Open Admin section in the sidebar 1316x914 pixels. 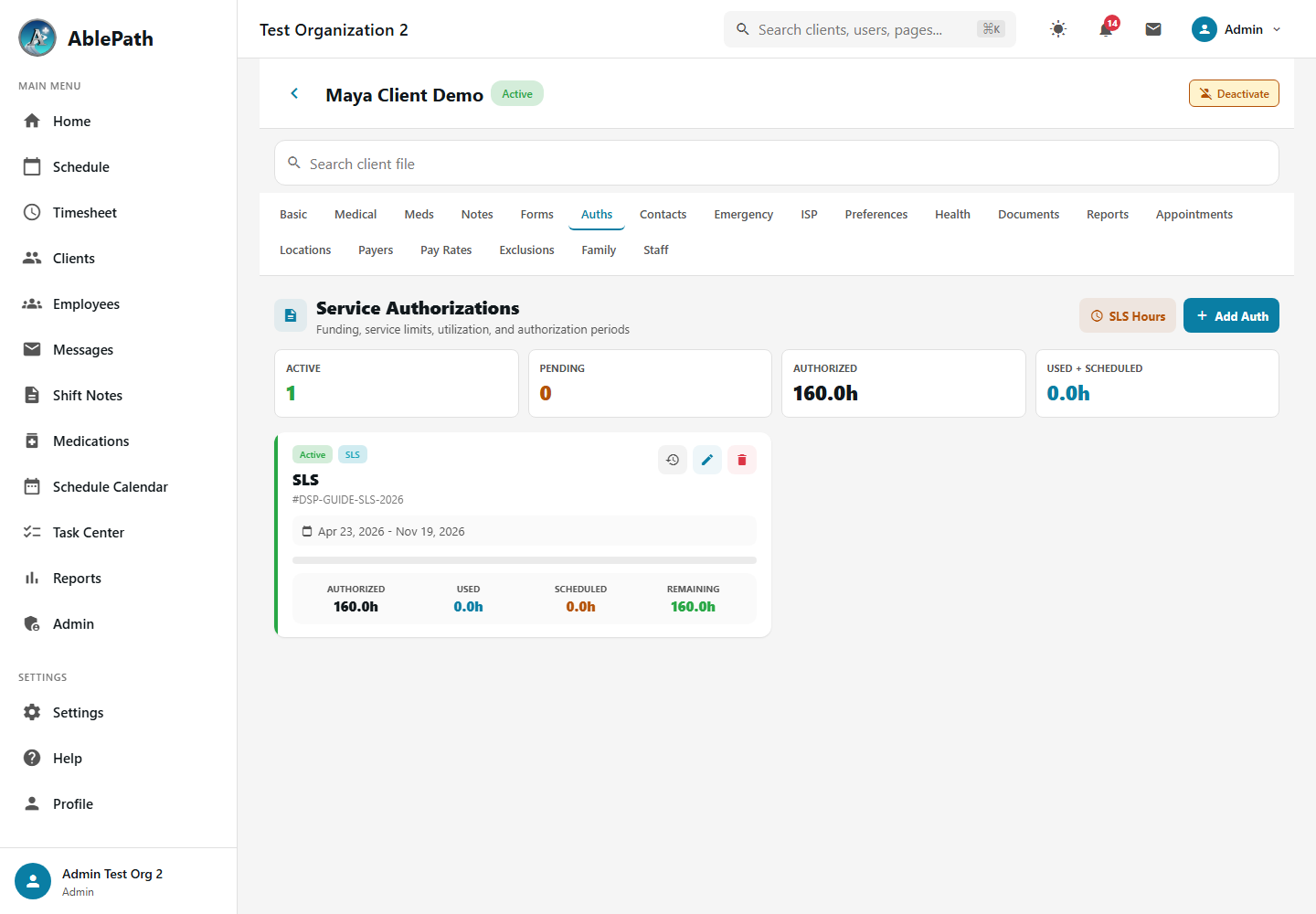click(119, 624)
